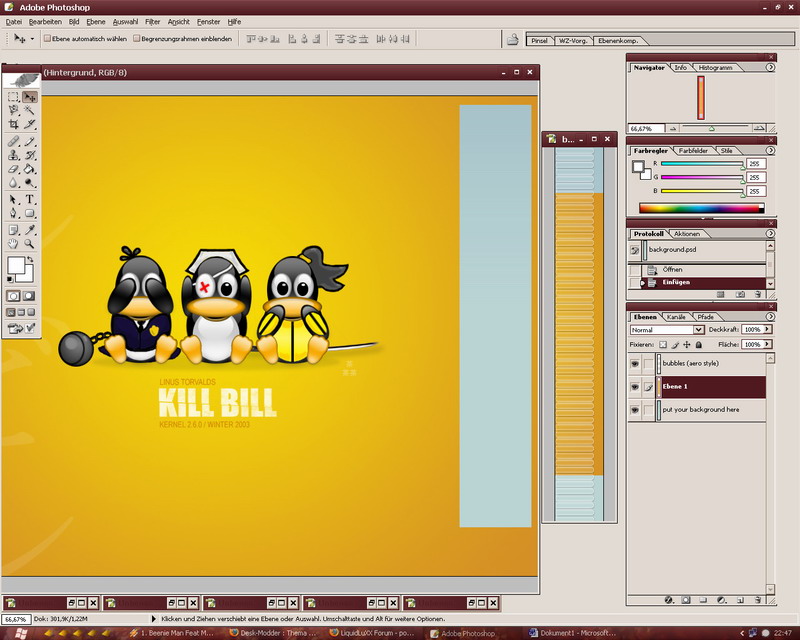Select the Shape tool
800x640 pixels.
(30, 213)
